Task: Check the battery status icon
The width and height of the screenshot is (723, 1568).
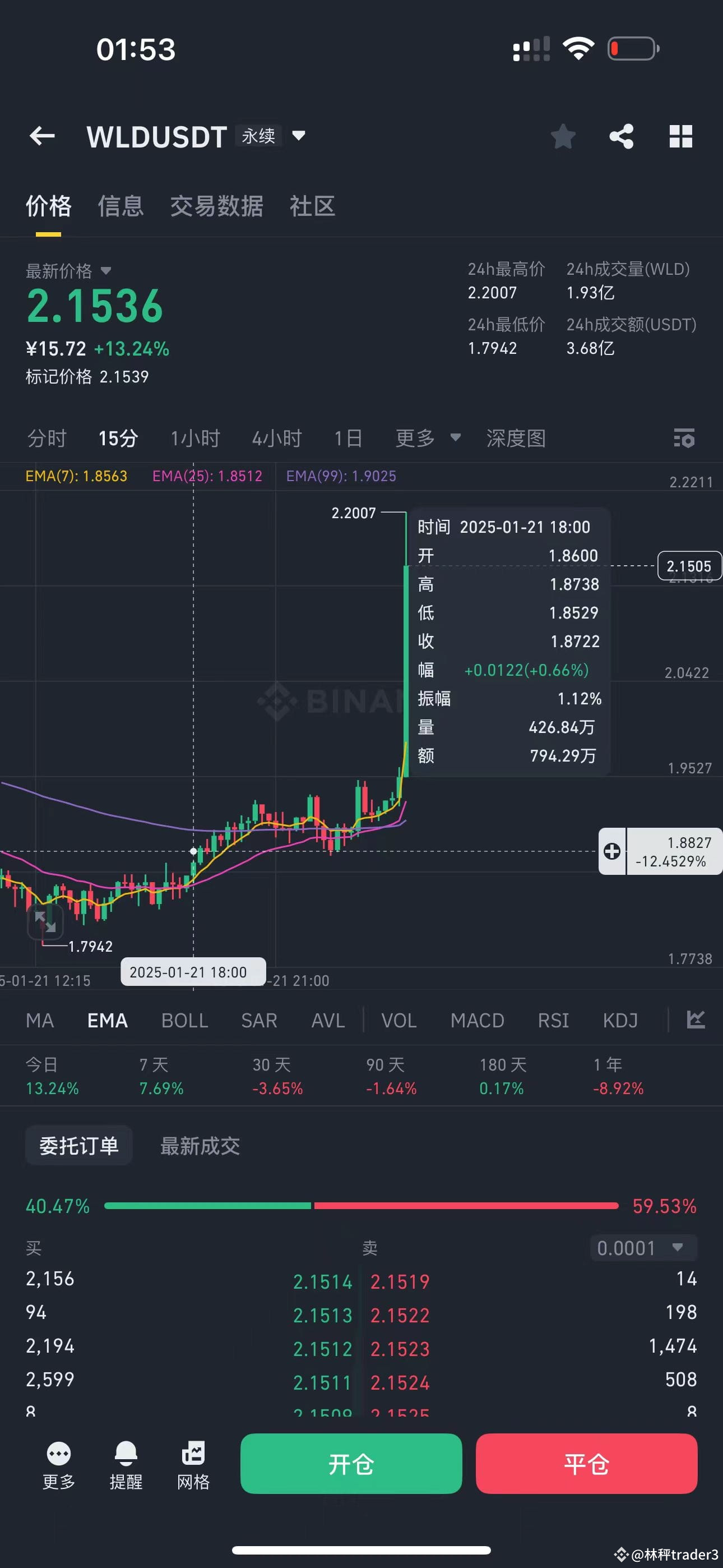Action: [633, 49]
